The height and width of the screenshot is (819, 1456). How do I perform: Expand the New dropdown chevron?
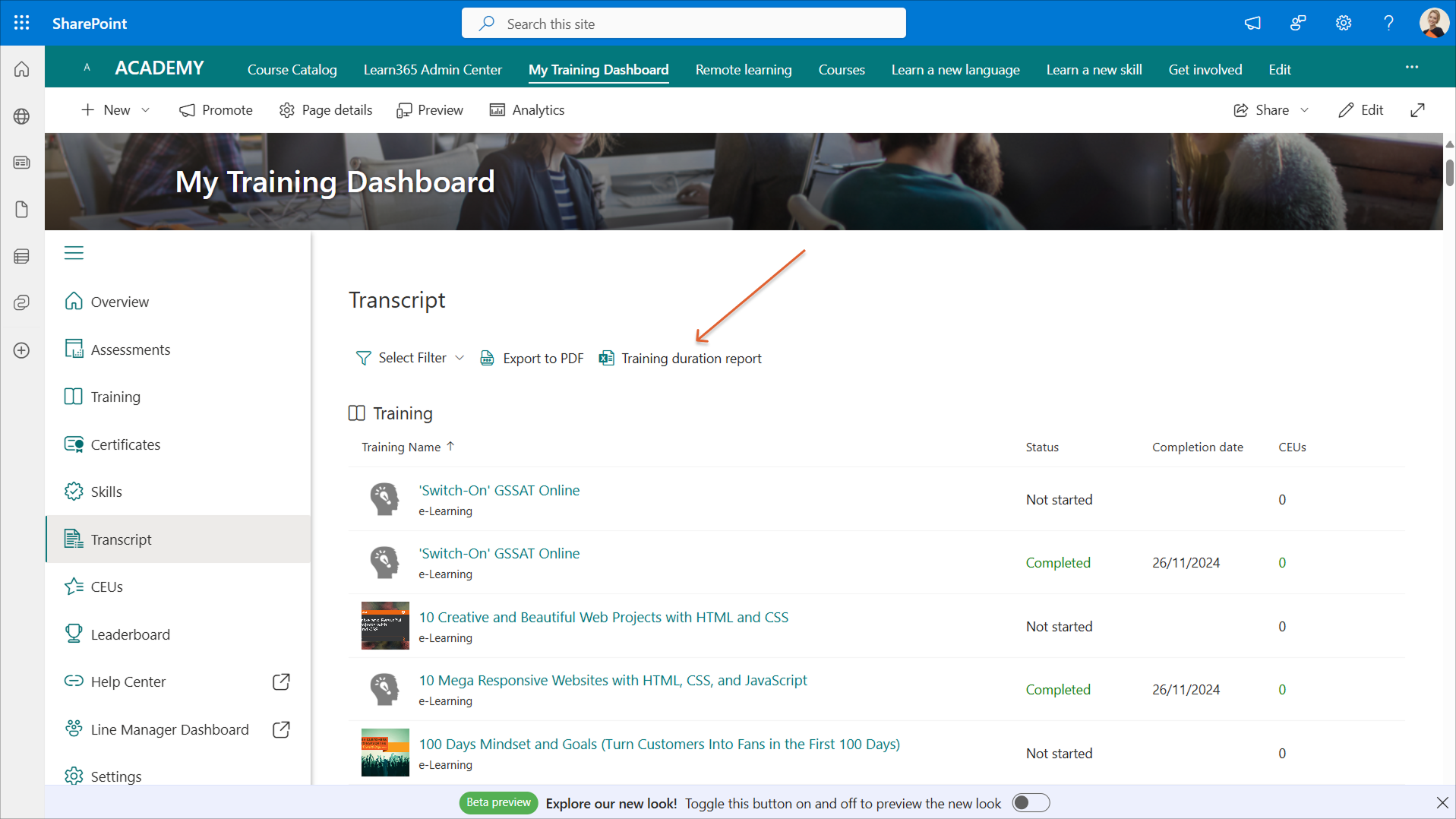146,110
